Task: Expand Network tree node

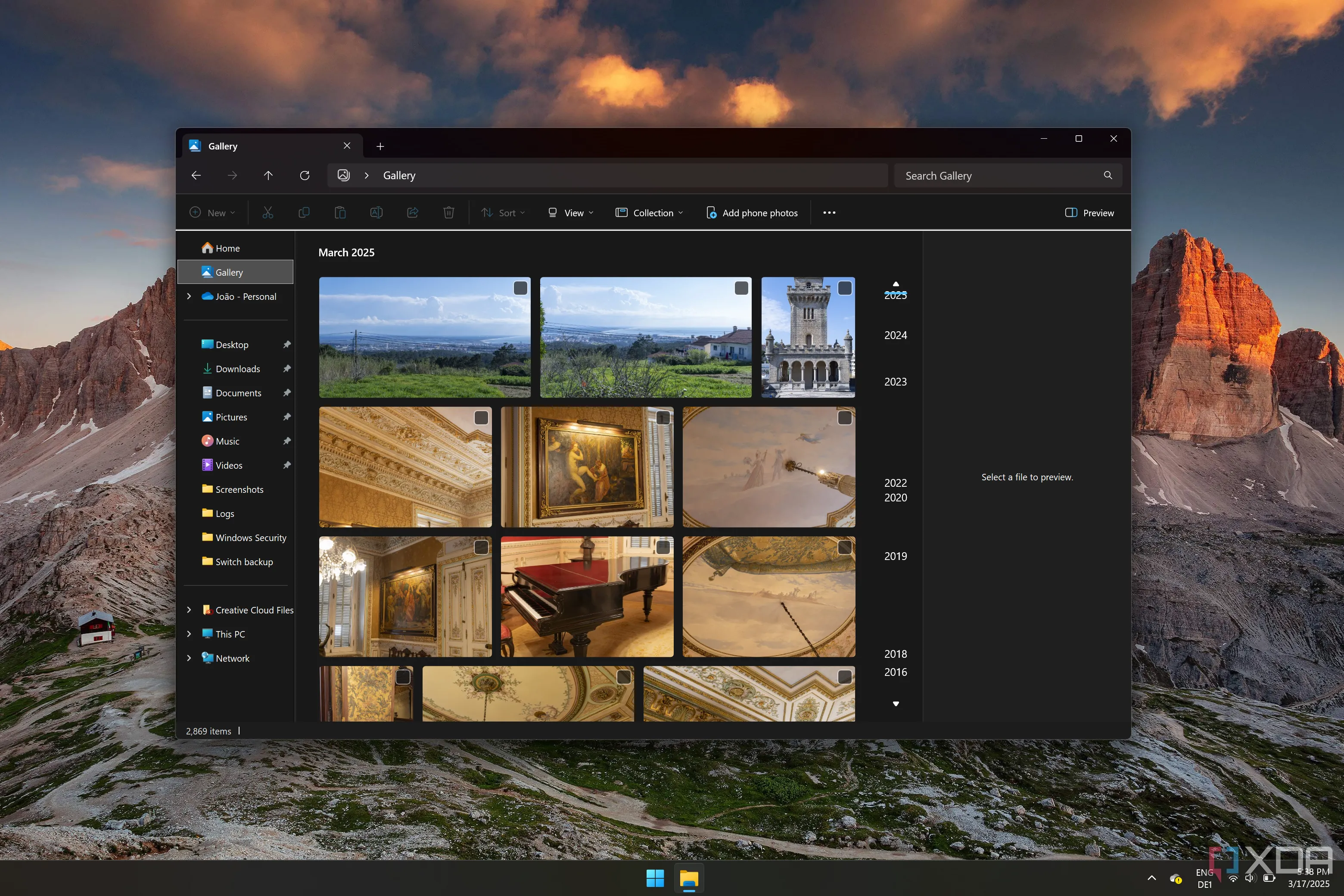Action: tap(189, 658)
